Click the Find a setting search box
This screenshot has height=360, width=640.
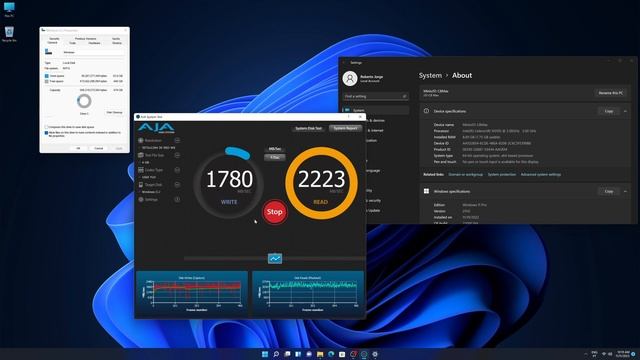coord(376,96)
